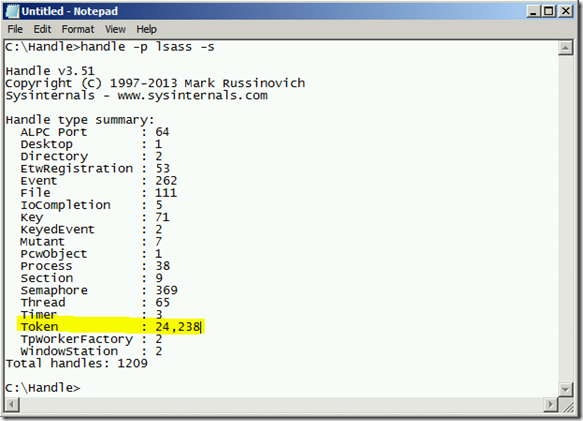Click the 'File : 111' row
This screenshot has width=583, height=421.
point(99,193)
